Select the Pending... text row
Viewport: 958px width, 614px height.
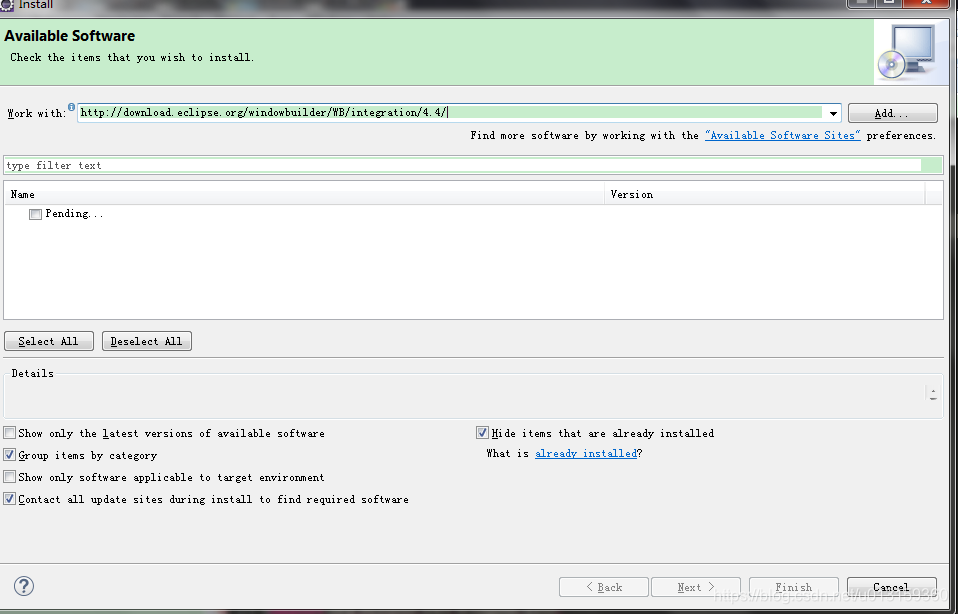(x=75, y=213)
